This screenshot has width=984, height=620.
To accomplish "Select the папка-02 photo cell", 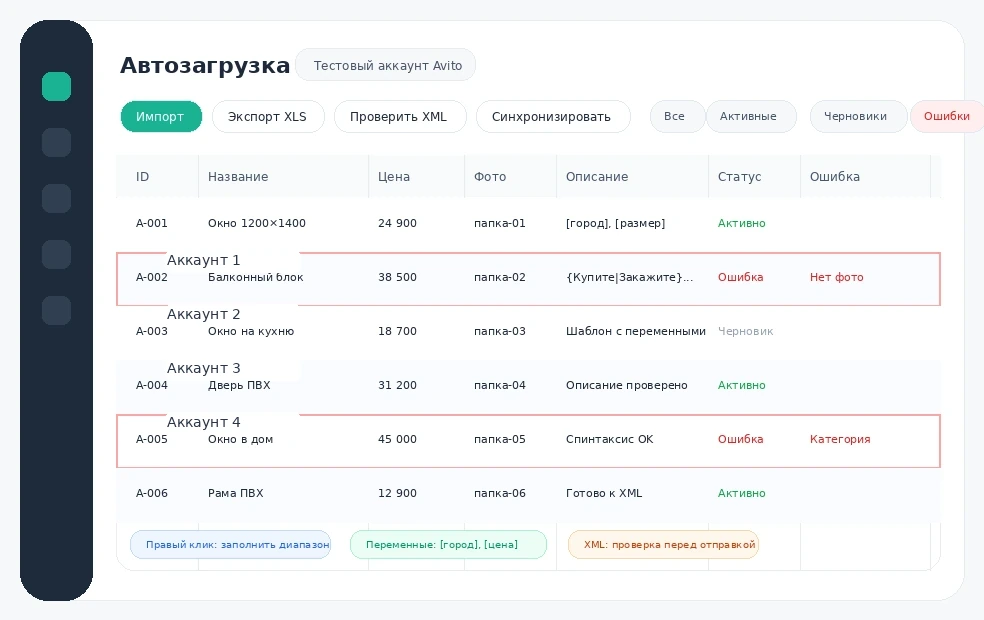I will coord(500,277).
